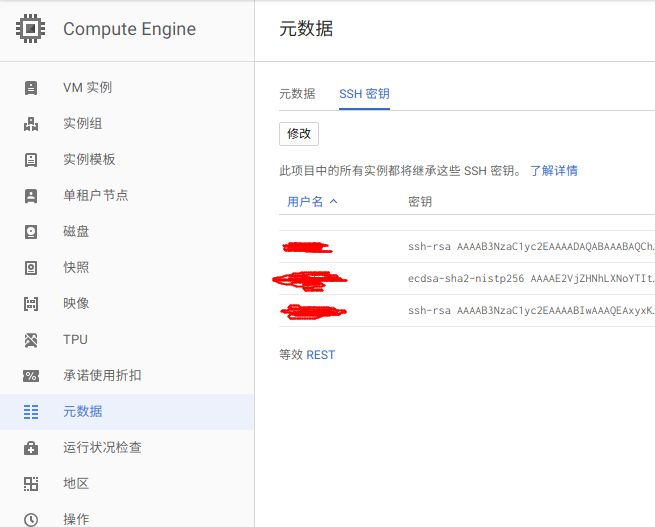Click the 磁盘 disk icon
The width and height of the screenshot is (655, 527).
31,231
